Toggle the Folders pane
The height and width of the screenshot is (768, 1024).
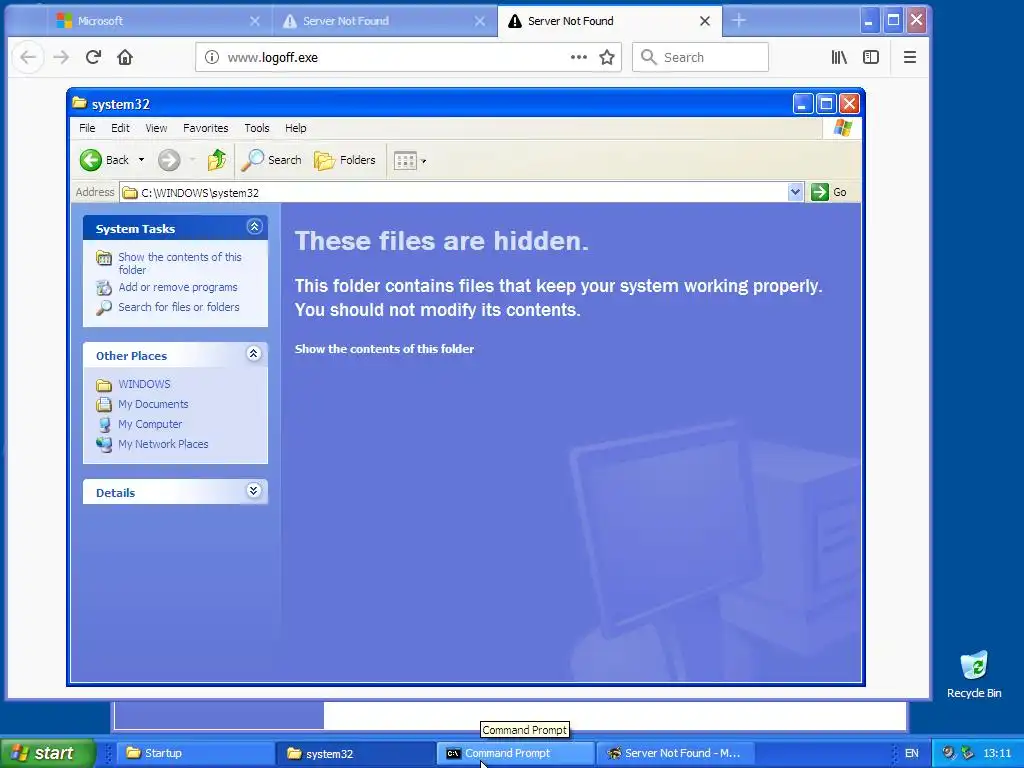point(345,160)
